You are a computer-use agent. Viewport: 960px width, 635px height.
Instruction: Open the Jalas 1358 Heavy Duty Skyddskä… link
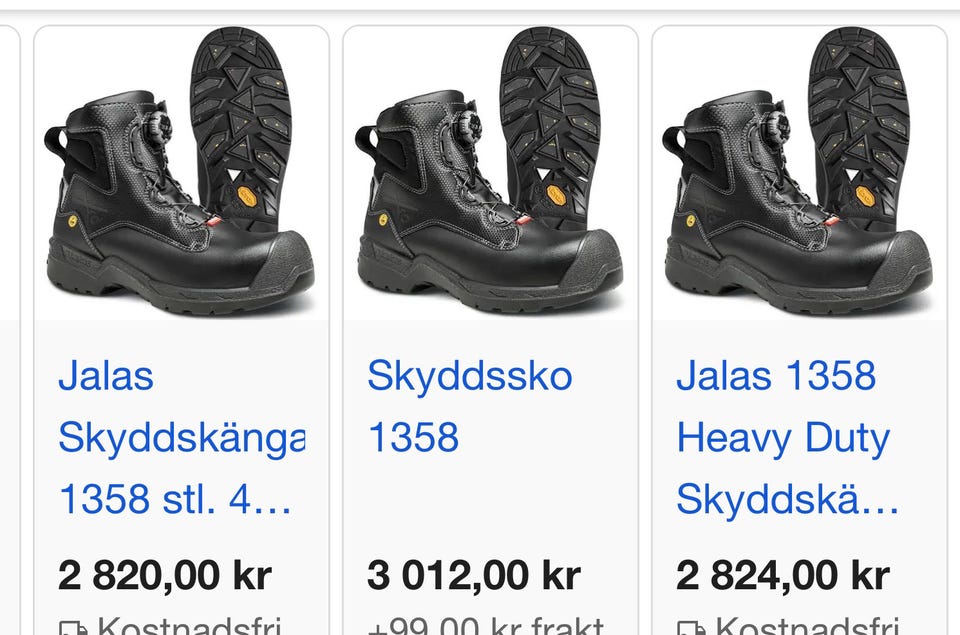point(787,437)
